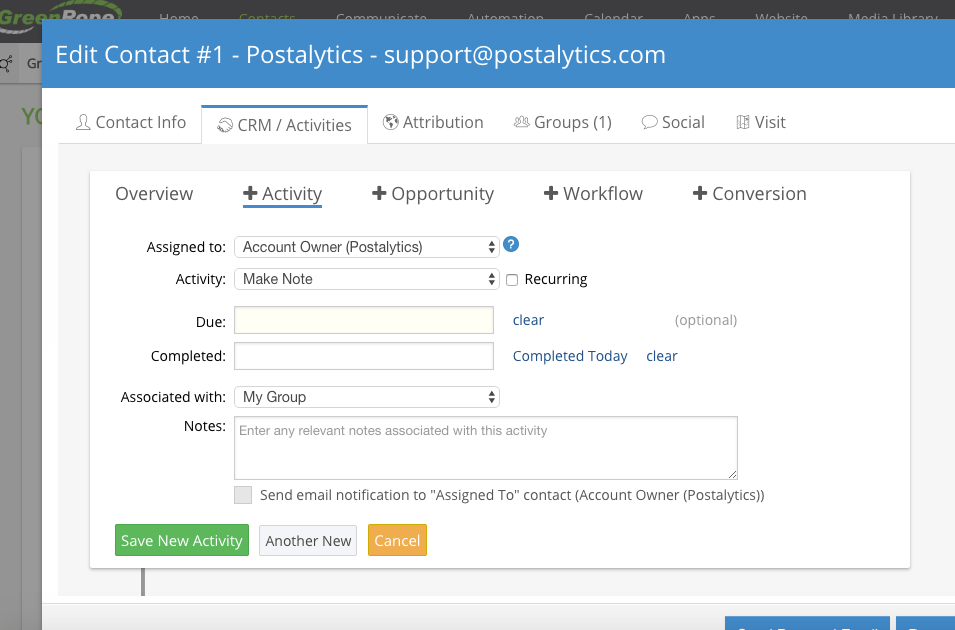955x630 pixels.
Task: Click the Completed date field
Action: point(364,356)
